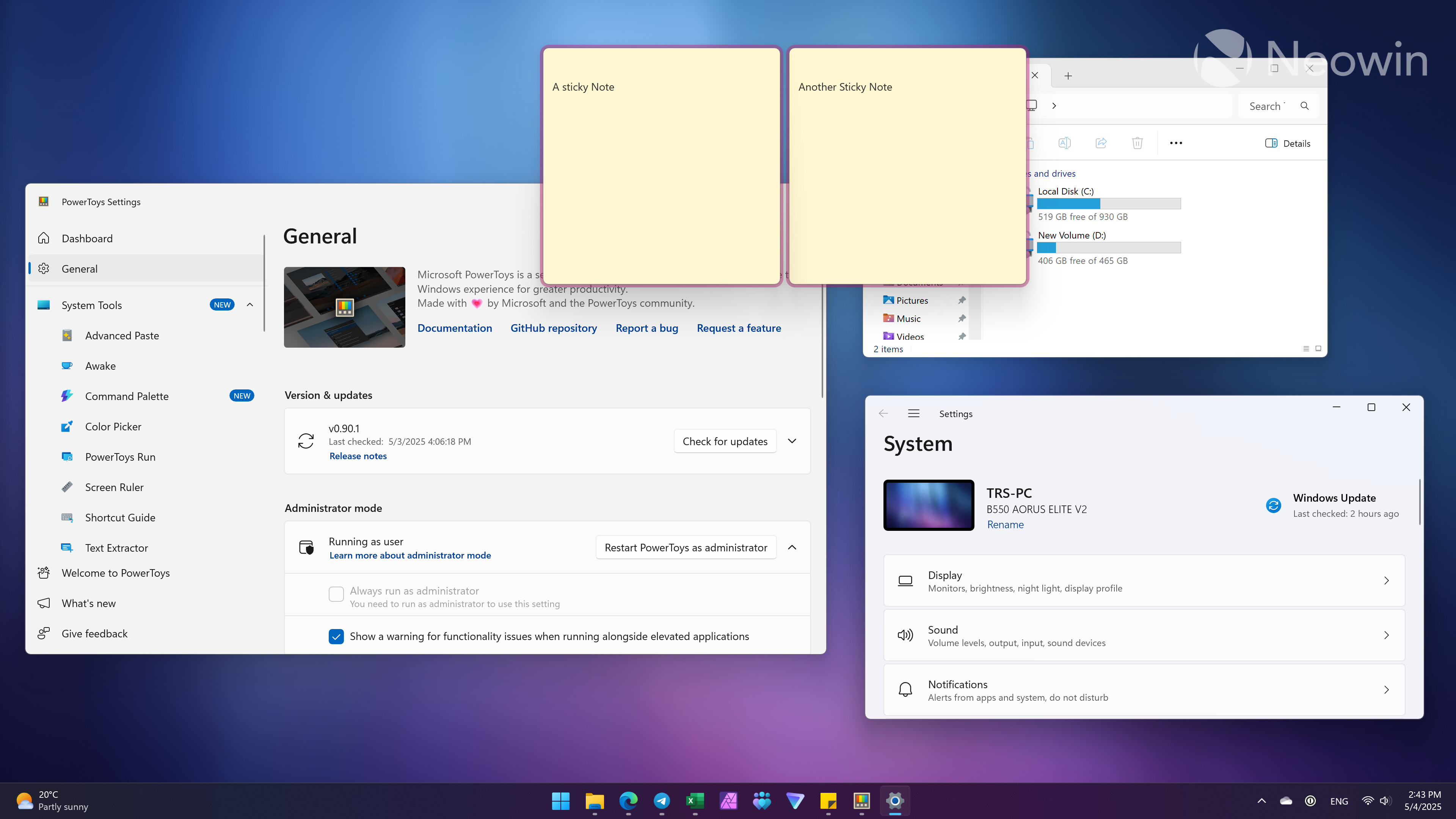
Task: Toggle Always run as administrator checkbox
Action: pos(336,594)
